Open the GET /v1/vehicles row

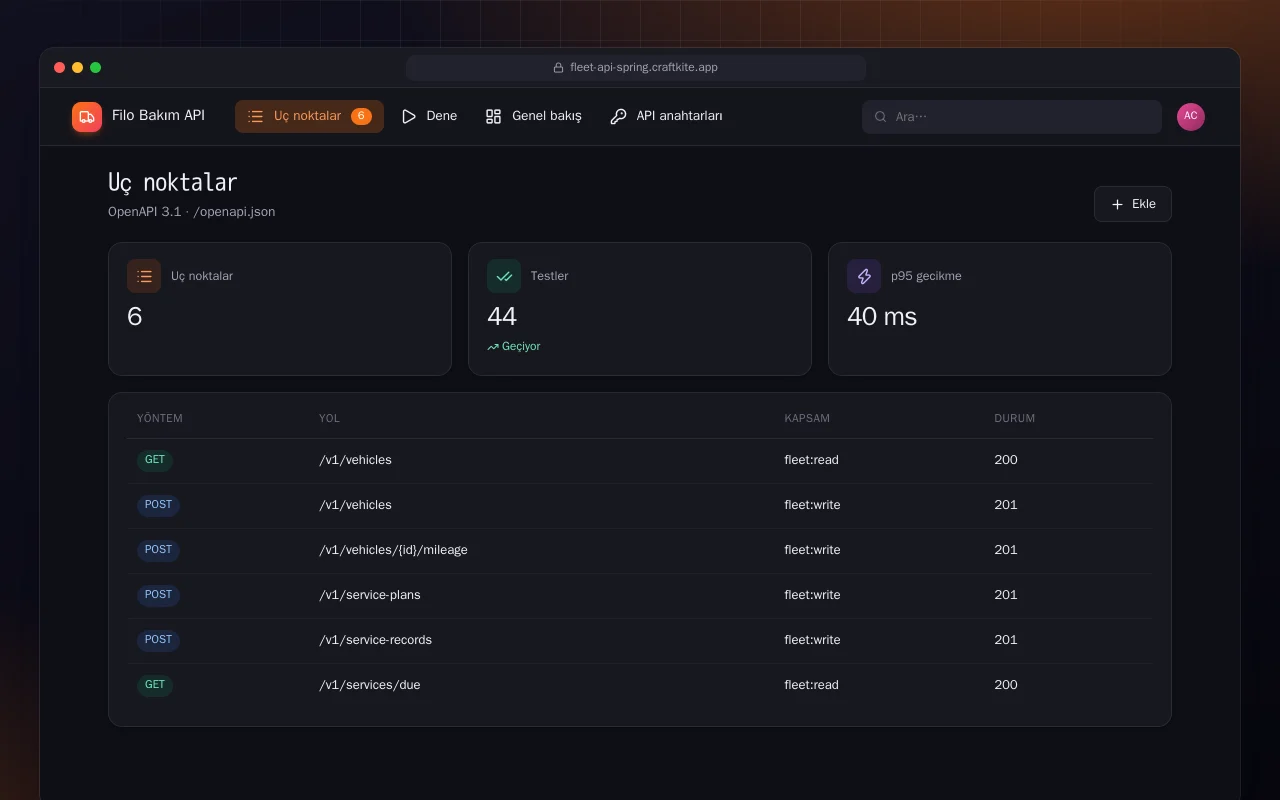(640, 460)
